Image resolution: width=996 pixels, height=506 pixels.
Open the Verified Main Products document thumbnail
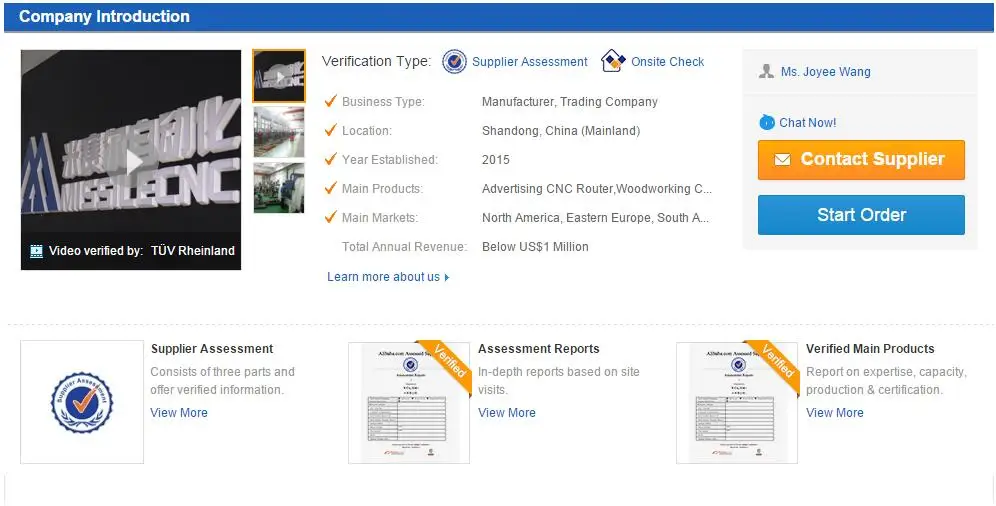[x=737, y=403]
